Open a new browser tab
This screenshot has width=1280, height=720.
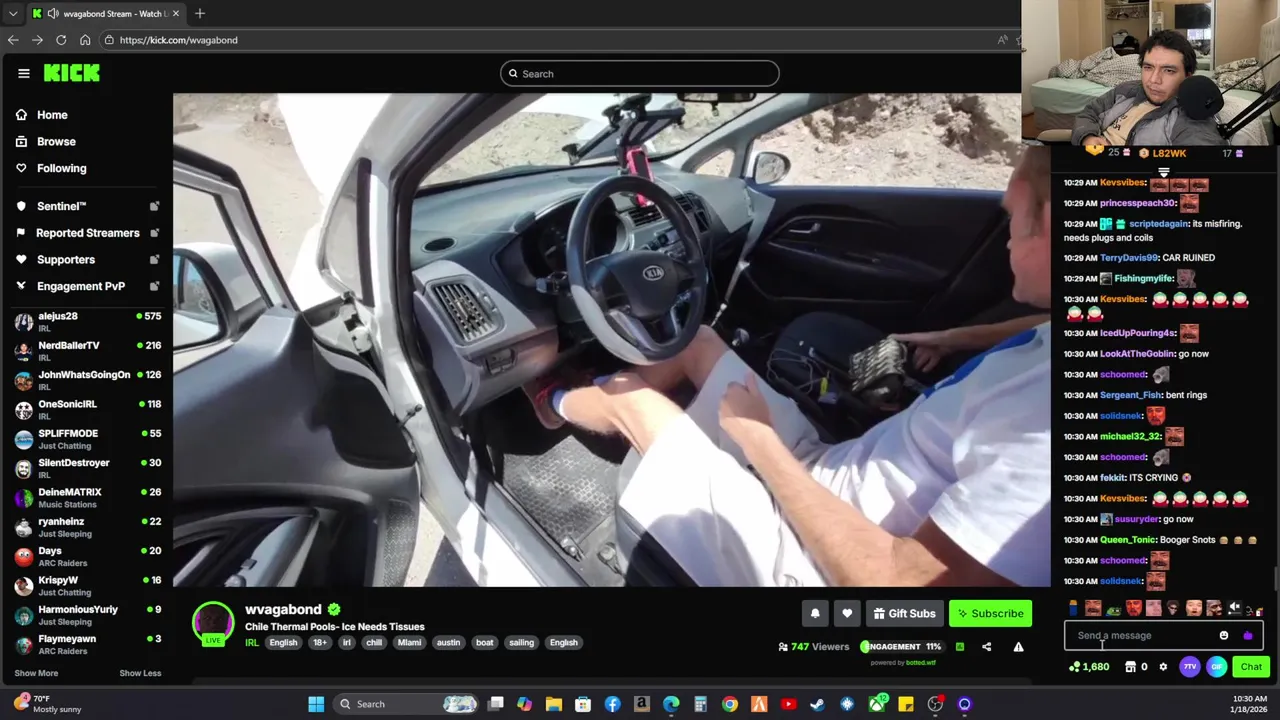[x=200, y=13]
